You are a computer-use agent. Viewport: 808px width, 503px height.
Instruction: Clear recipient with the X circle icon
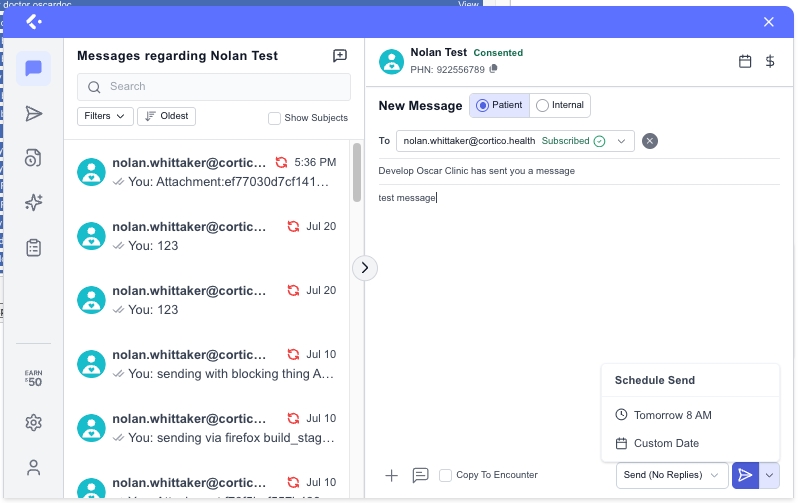[x=650, y=141]
